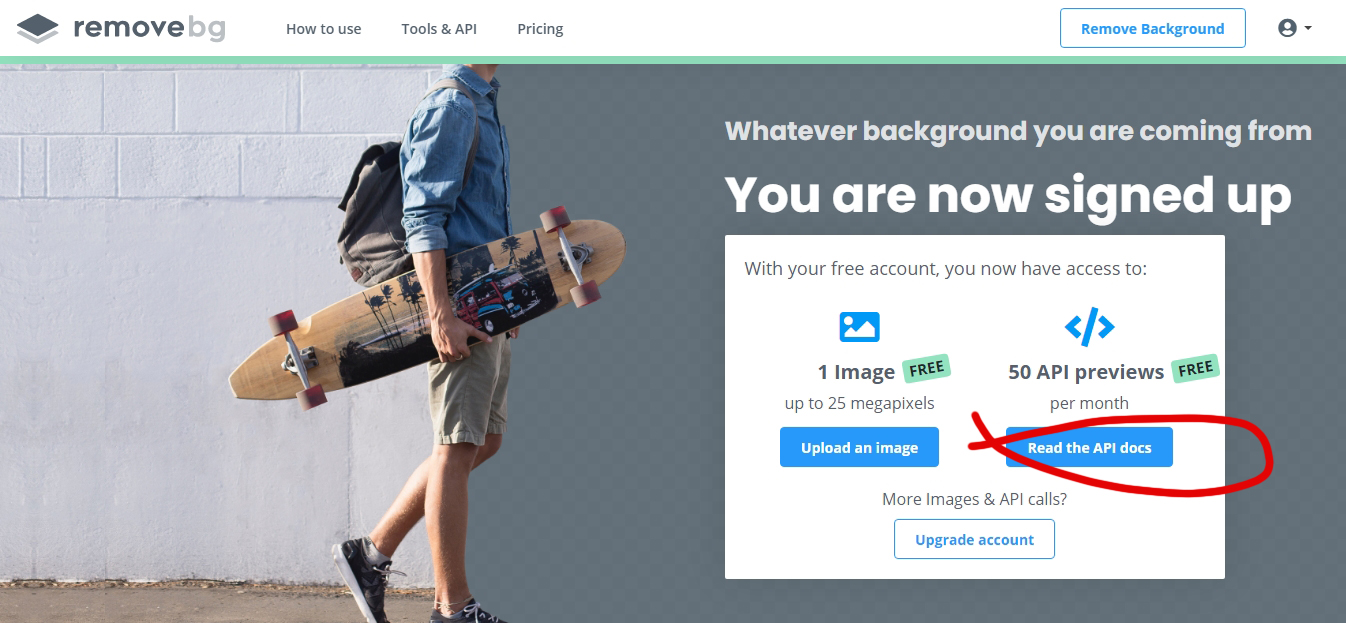Viewport: 1346px width, 623px height.
Task: Click the More Images & API calls text
Action: click(974, 499)
